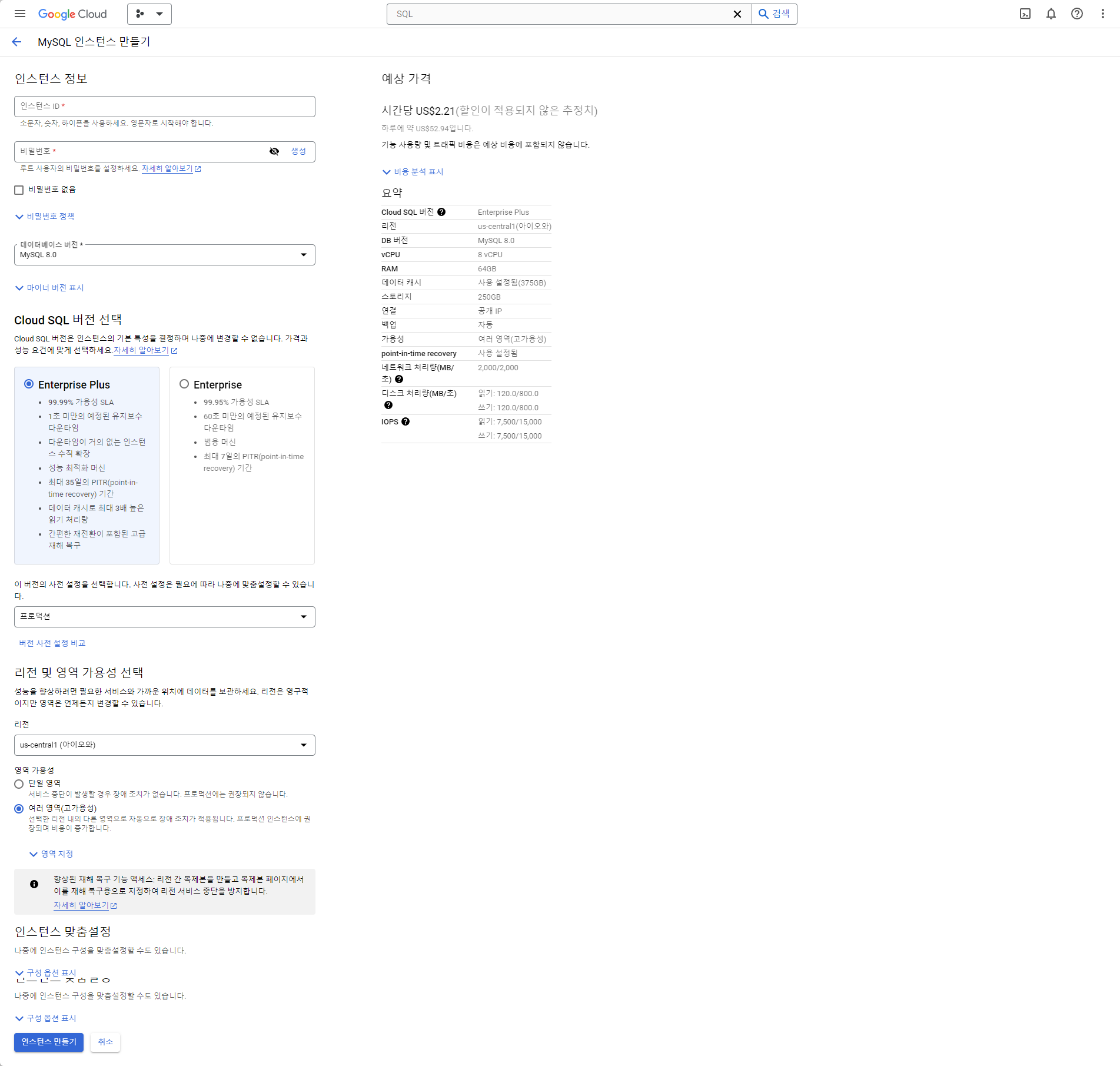The height and width of the screenshot is (1066, 1120).
Task: Expand 비밀번호 정책 section
Action: 45,217
